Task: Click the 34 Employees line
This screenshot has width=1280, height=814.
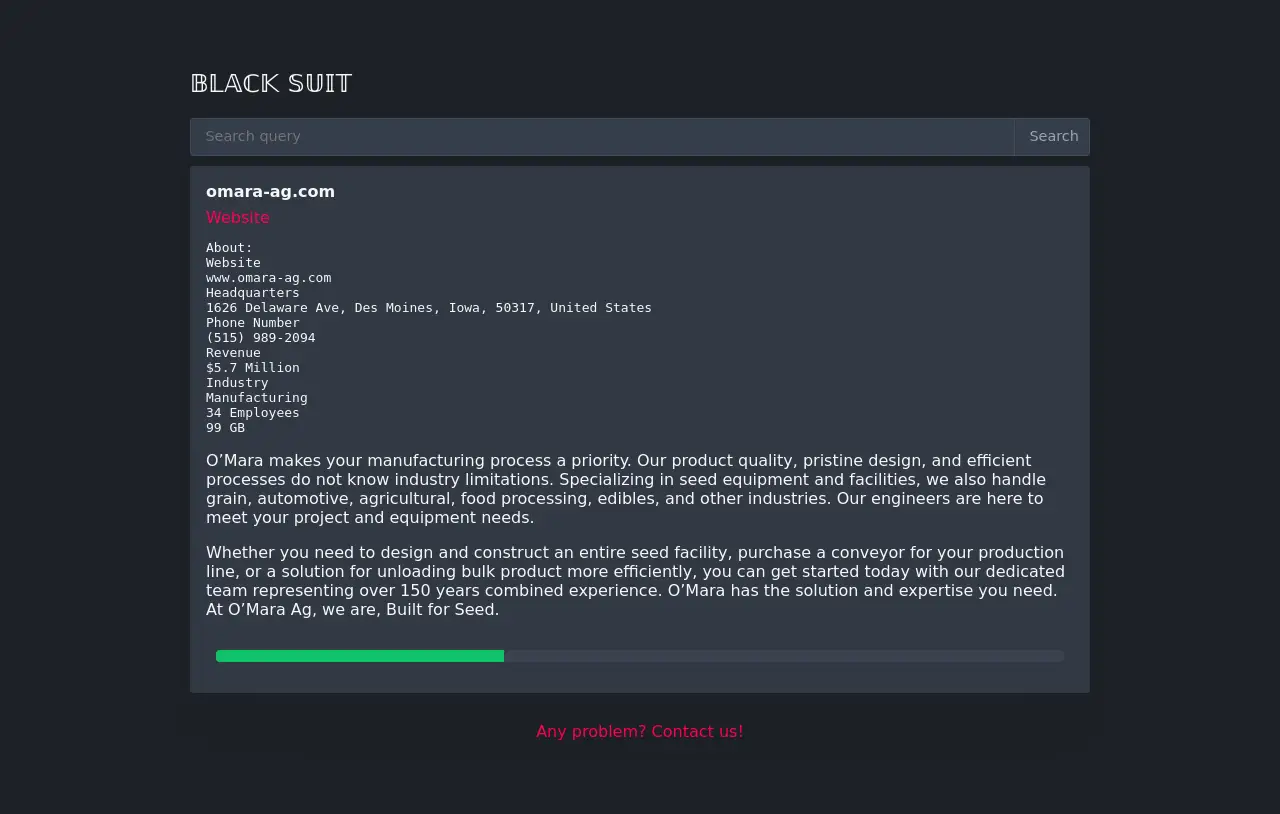Action: coord(252,413)
